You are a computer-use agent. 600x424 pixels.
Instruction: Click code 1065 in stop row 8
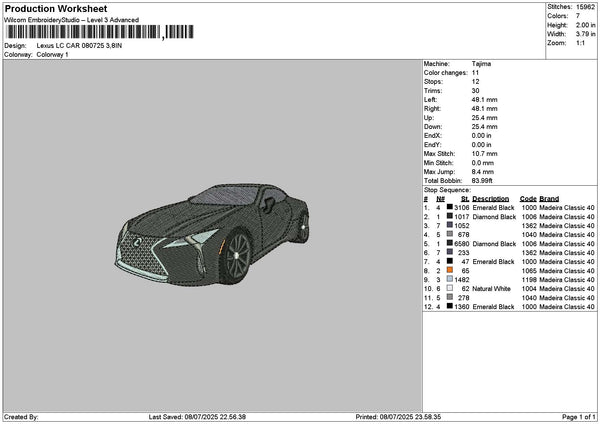click(x=529, y=271)
